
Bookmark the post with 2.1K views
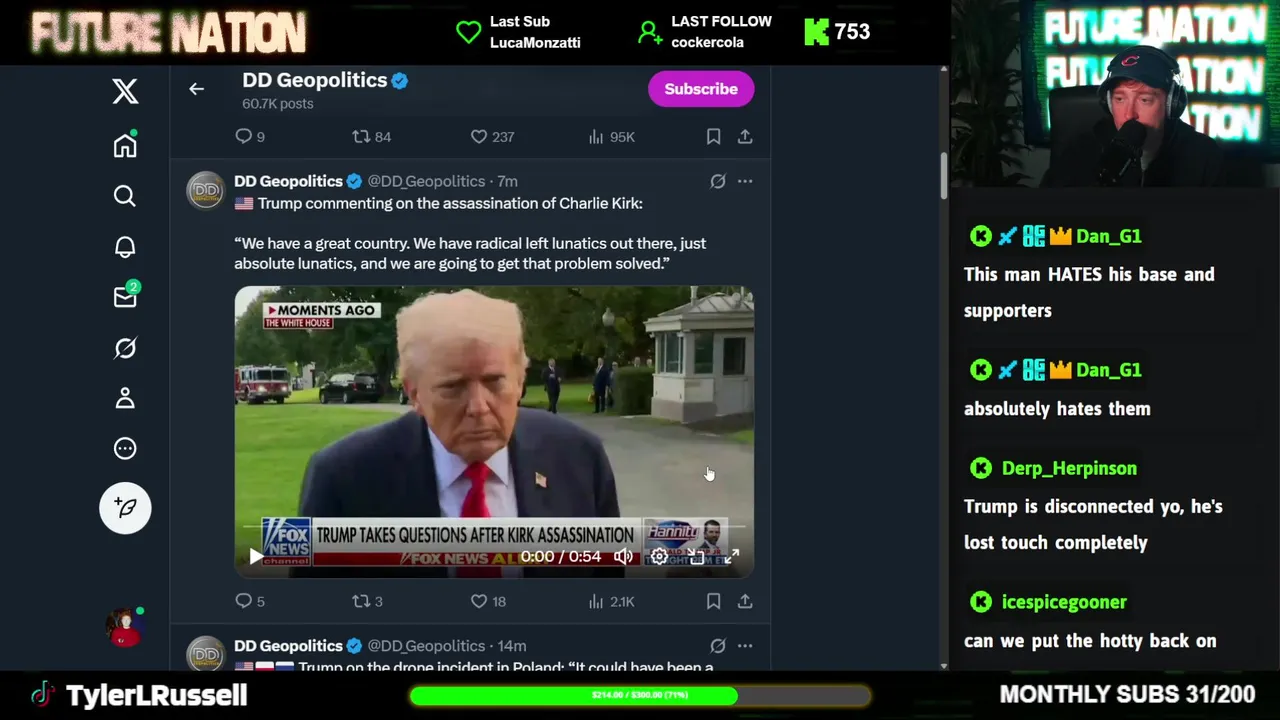point(713,601)
